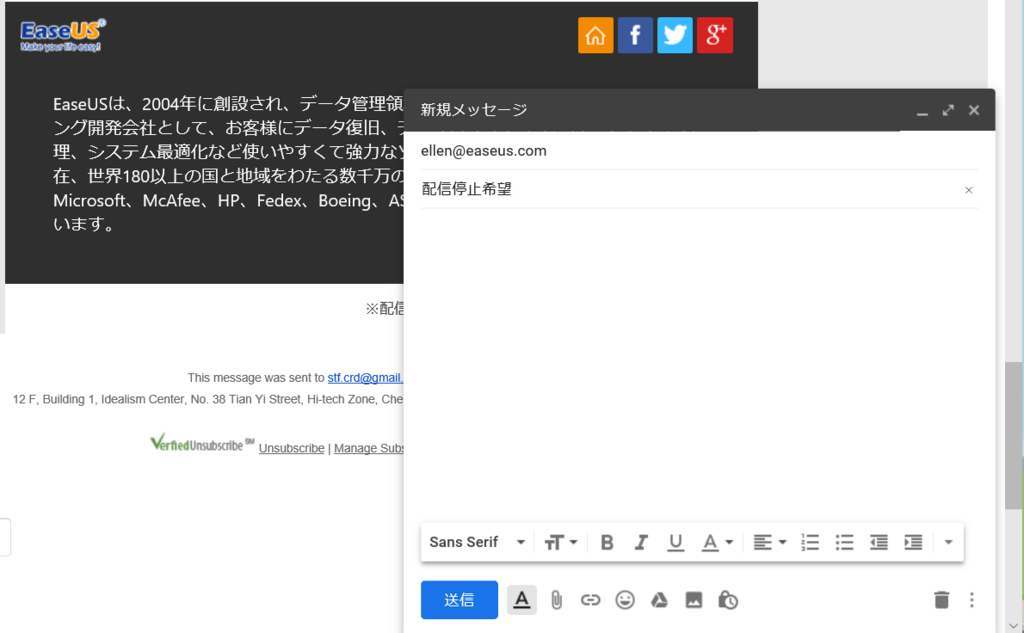Insert a numbered list
Screen dimensions: 1024x633
coord(810,542)
